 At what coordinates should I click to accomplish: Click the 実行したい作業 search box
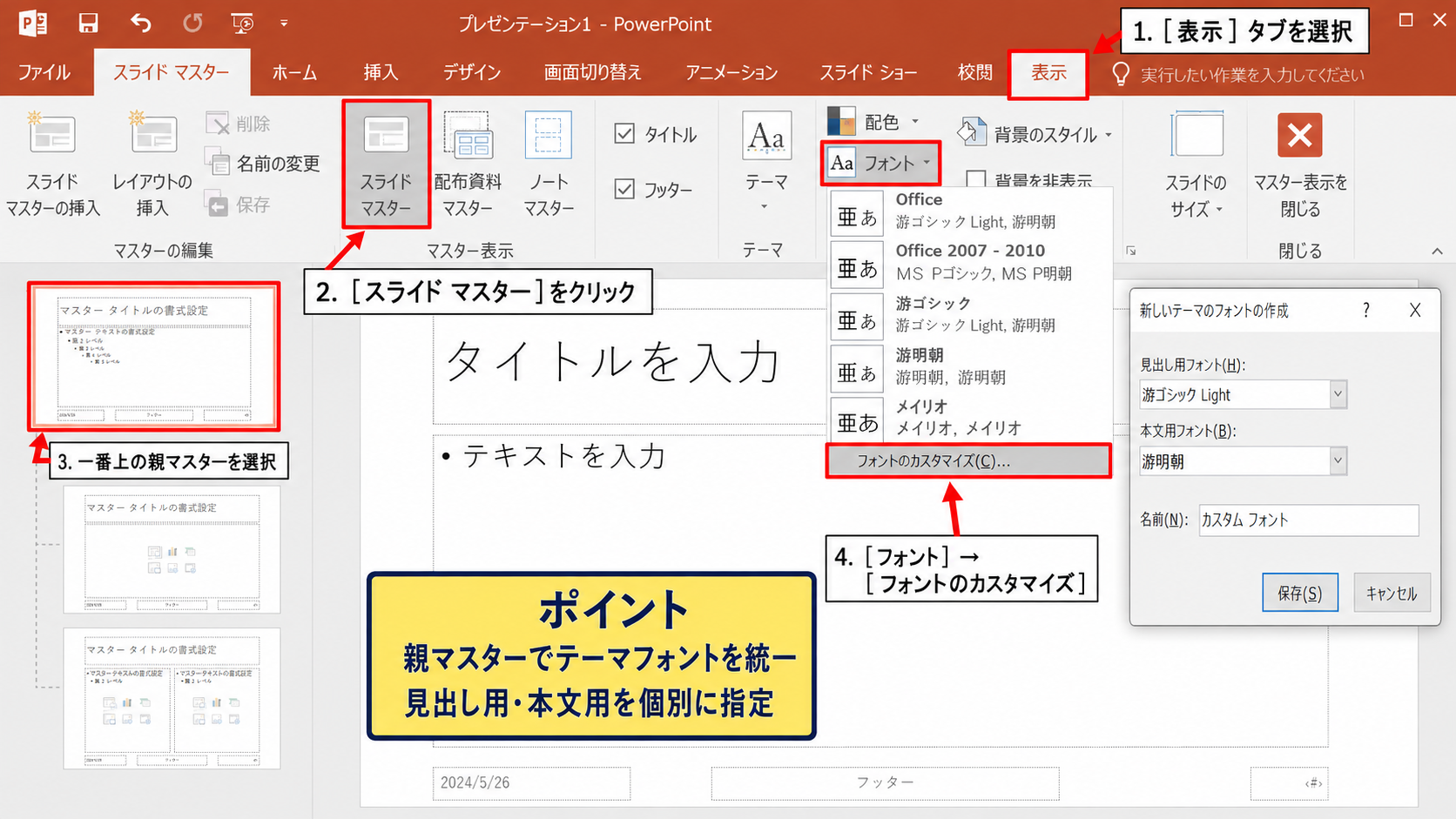coord(1238,75)
